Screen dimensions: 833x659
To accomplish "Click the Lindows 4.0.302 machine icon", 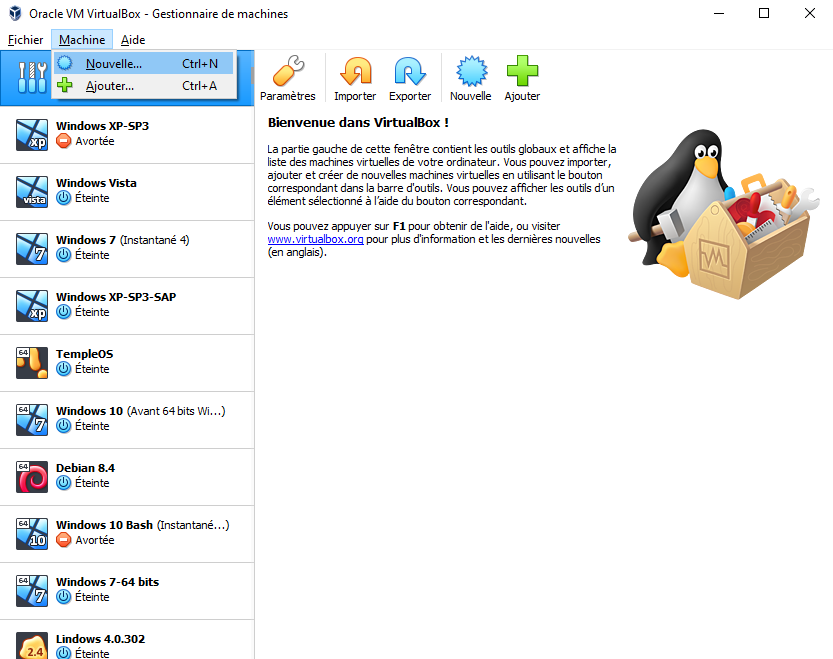I will tap(32, 646).
